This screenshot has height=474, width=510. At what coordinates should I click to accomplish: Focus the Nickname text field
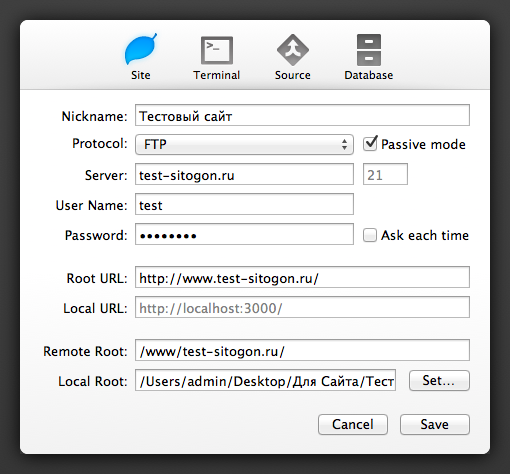coord(302,115)
